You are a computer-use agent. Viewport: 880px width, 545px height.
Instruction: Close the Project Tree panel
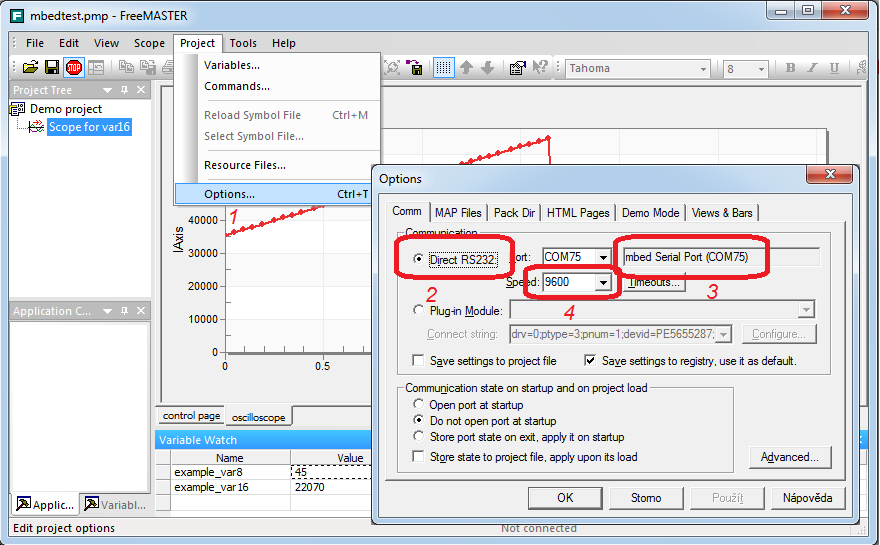[141, 90]
